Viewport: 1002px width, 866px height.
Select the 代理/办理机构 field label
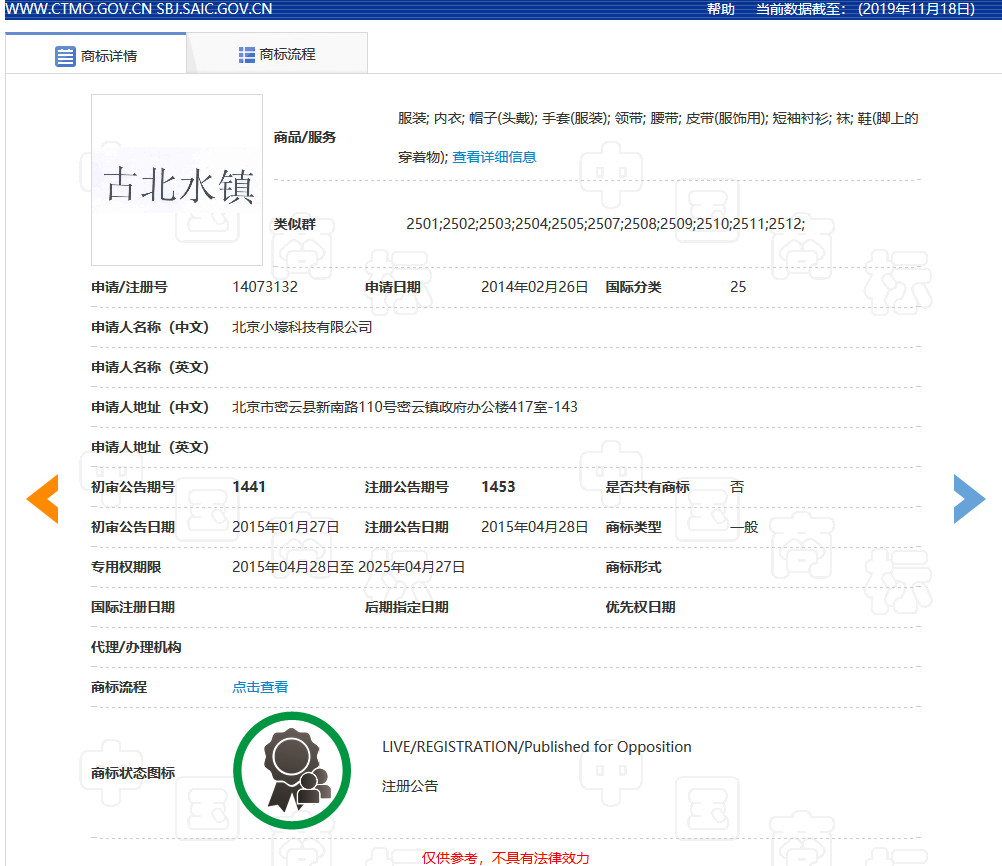point(136,647)
